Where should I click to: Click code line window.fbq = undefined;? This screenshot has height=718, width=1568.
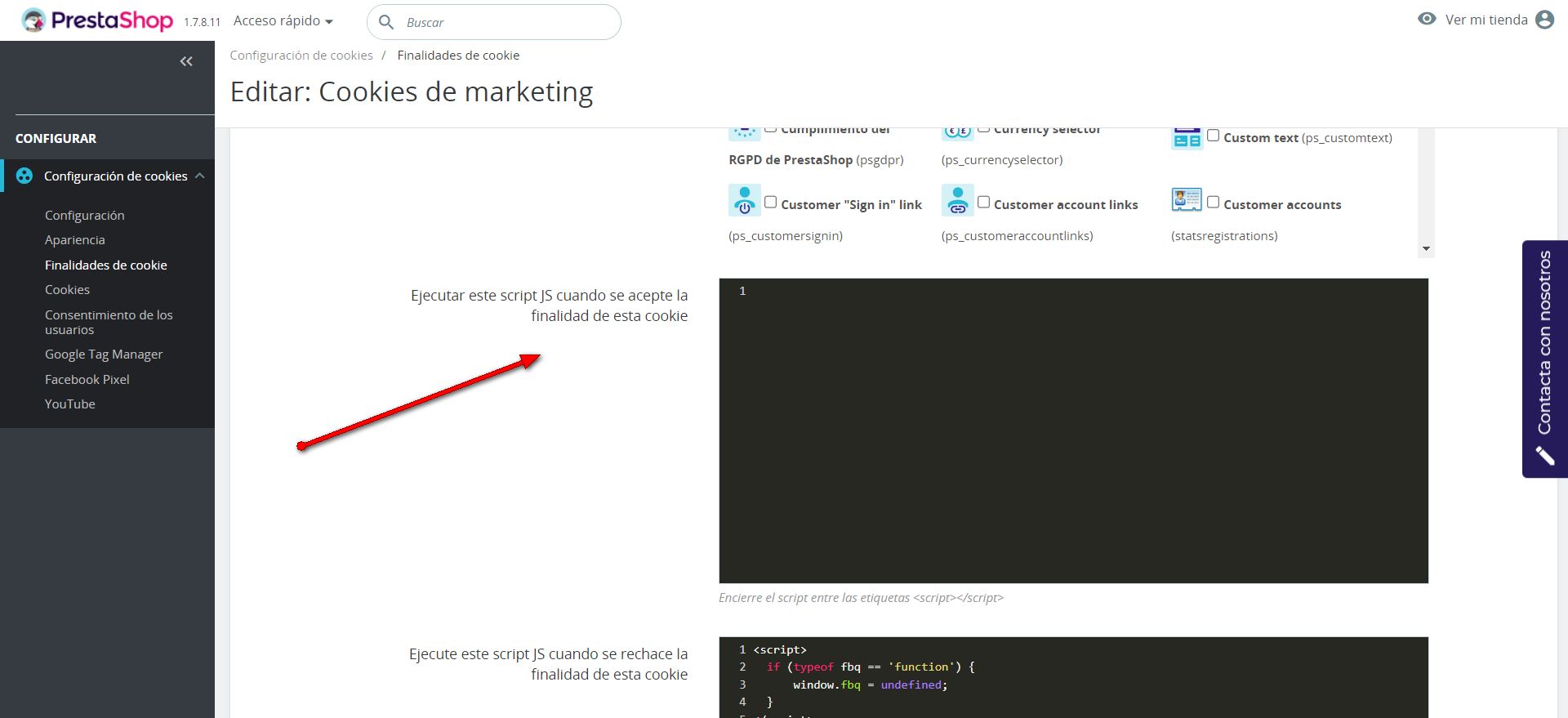870,685
